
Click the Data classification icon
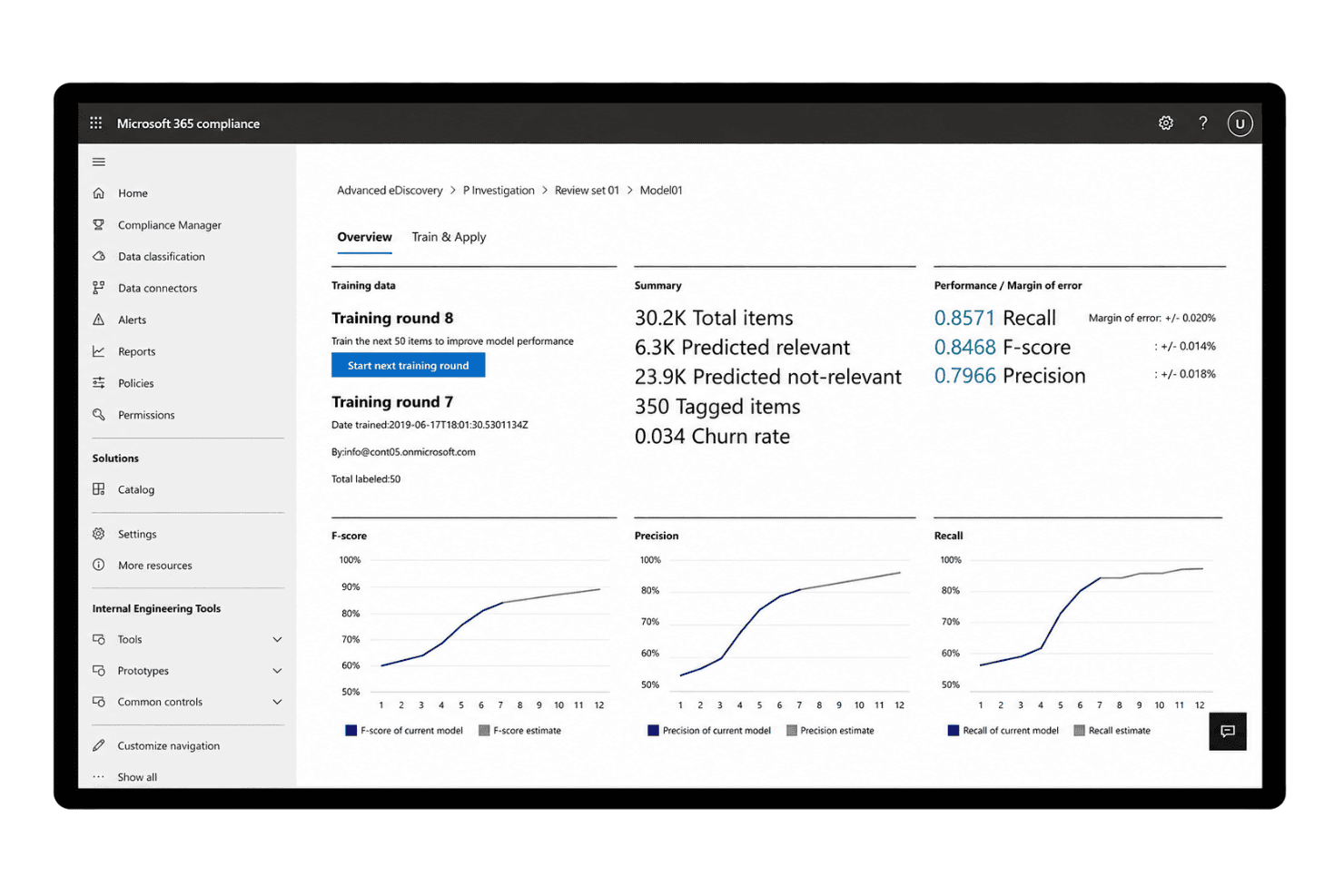coord(99,256)
